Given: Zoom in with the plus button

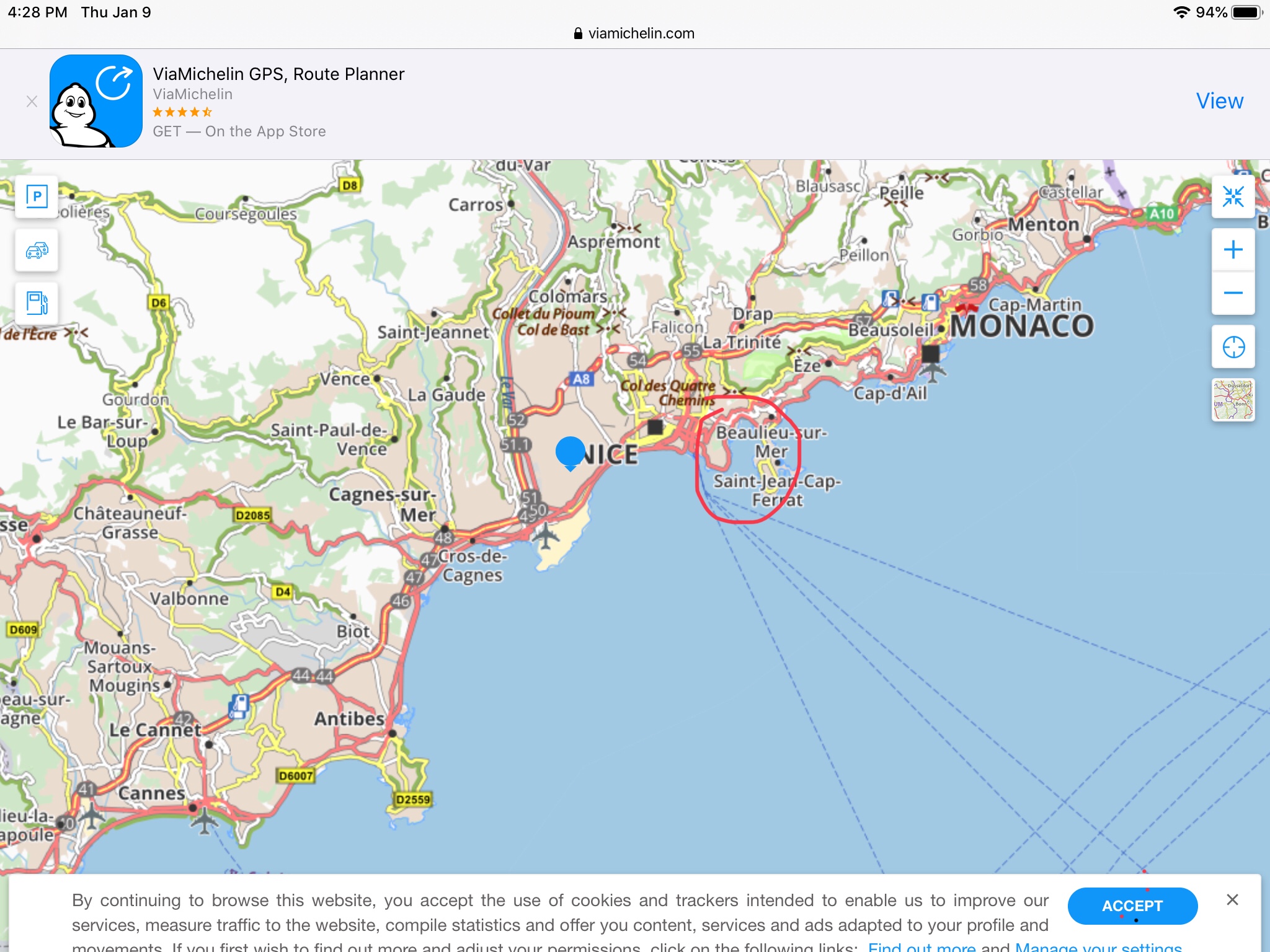Looking at the screenshot, I should [1233, 250].
